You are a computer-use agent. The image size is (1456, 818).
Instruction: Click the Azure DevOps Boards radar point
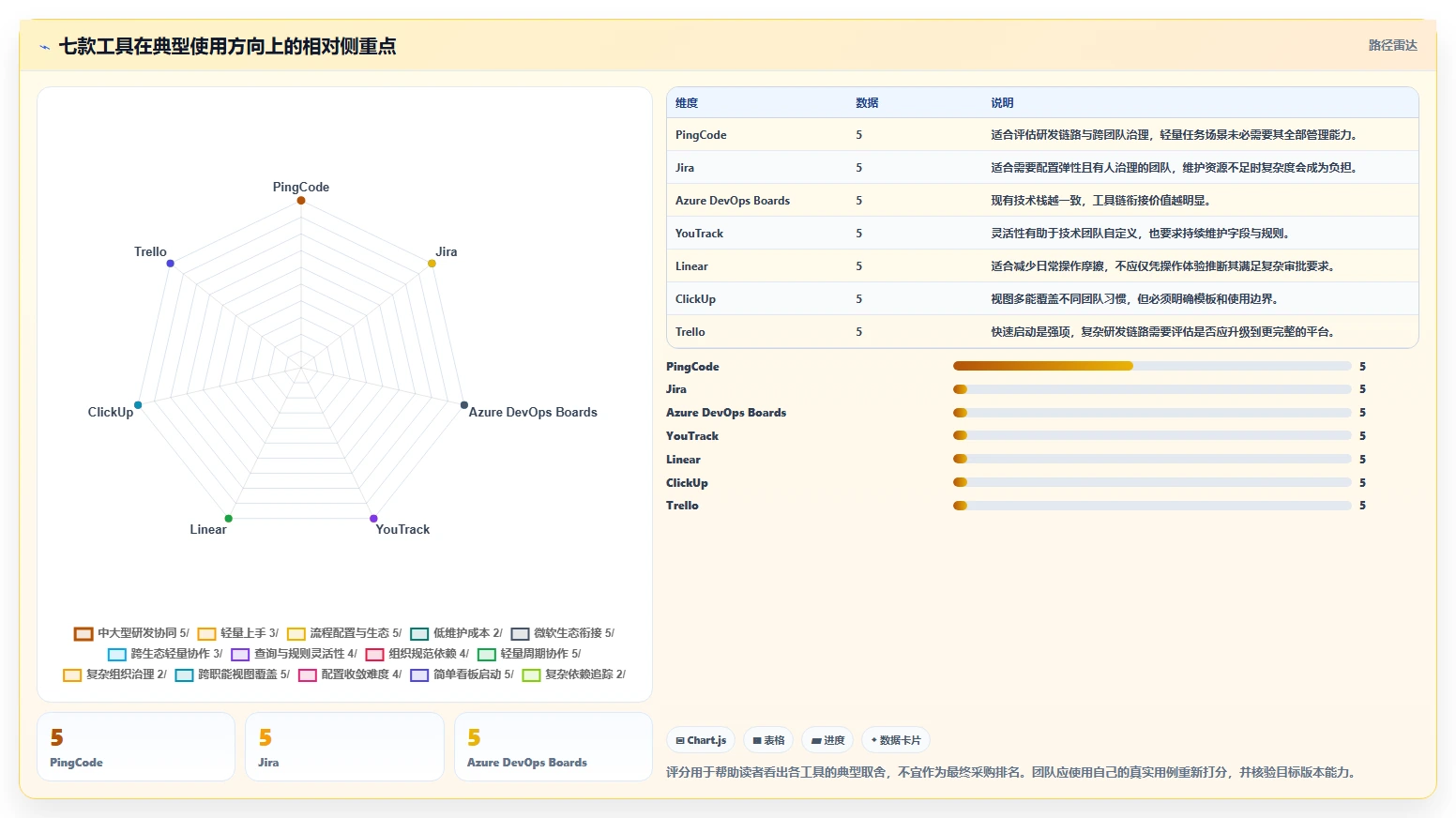pos(463,405)
